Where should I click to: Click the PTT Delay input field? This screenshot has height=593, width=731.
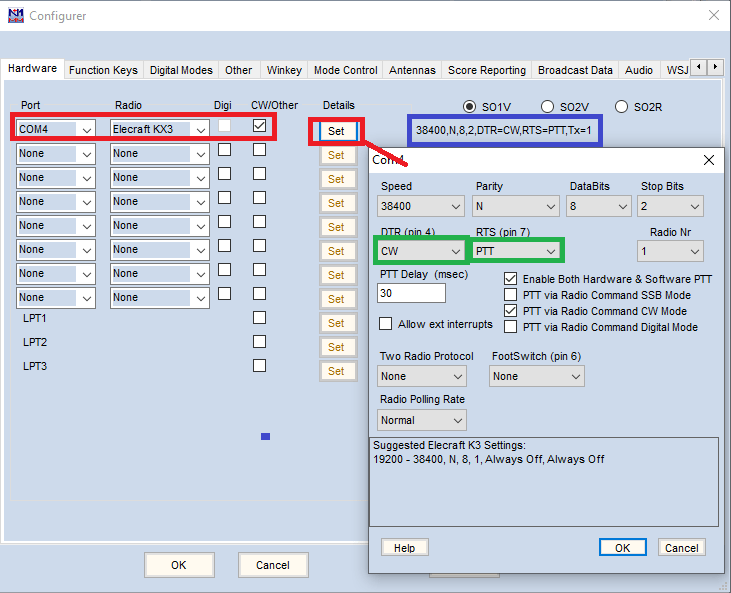click(411, 293)
